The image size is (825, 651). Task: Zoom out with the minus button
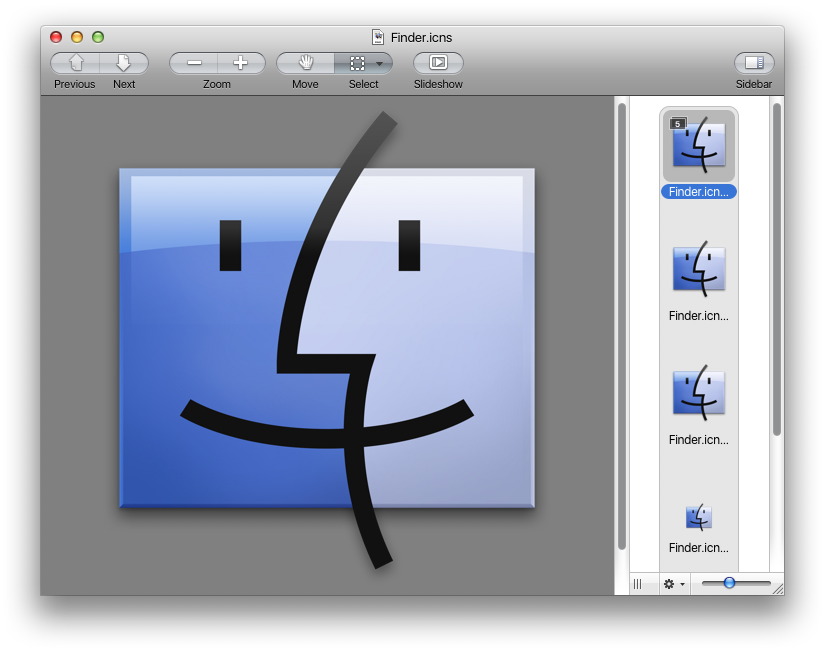pyautogui.click(x=194, y=63)
